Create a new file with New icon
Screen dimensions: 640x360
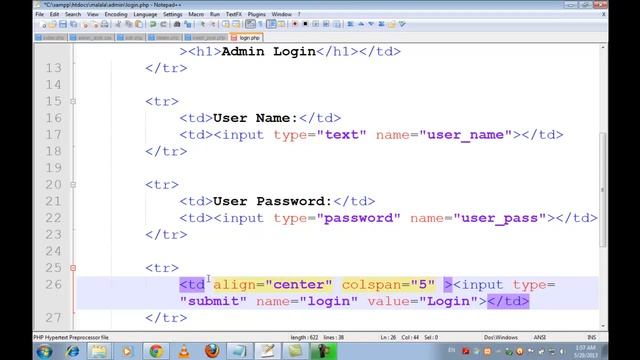point(43,24)
